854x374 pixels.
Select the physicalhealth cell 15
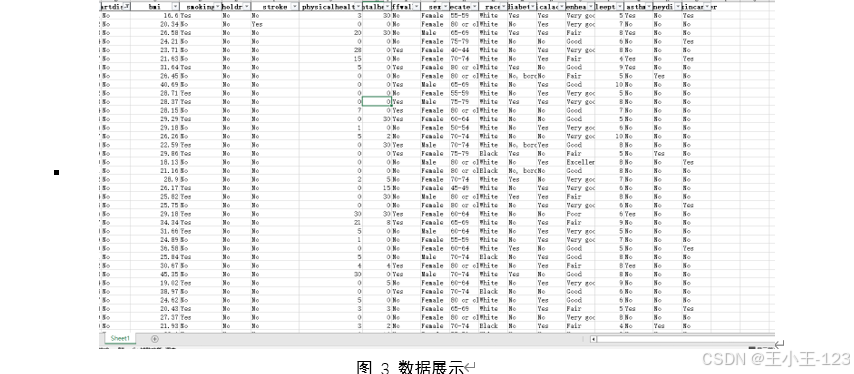pos(331,59)
